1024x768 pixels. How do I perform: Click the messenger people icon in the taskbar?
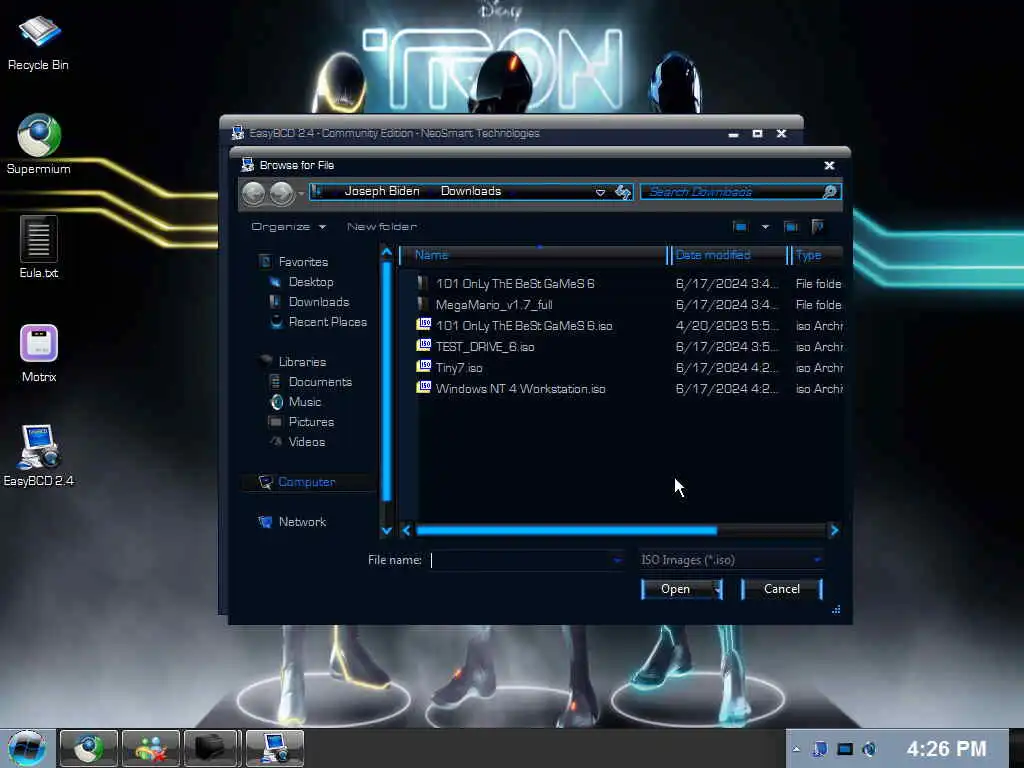click(x=150, y=748)
